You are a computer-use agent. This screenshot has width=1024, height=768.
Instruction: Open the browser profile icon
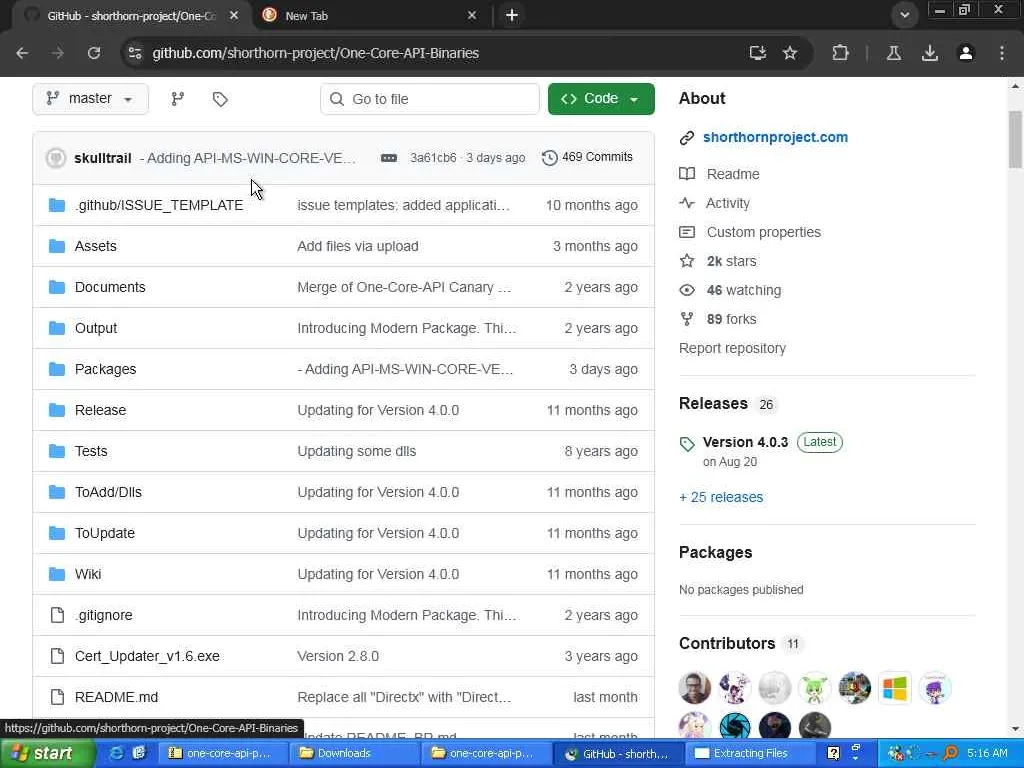[x=966, y=53]
